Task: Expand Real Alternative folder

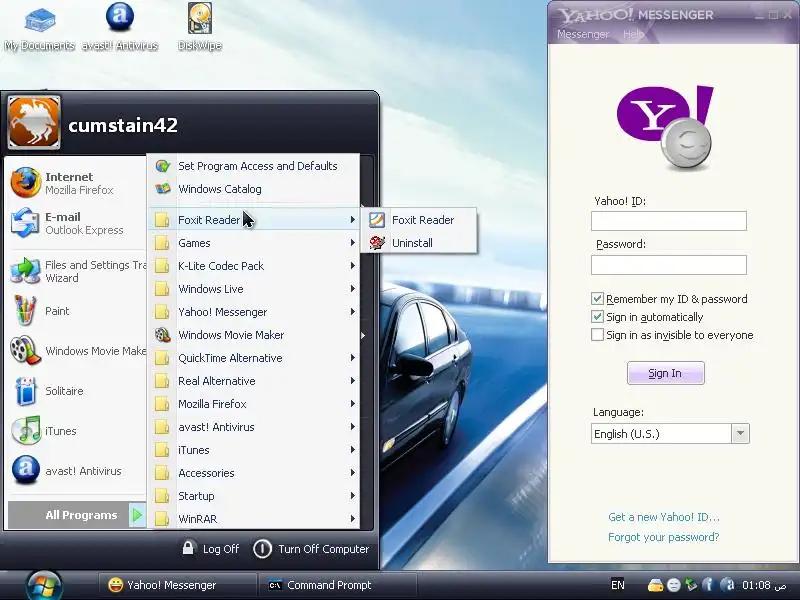Action: point(254,381)
